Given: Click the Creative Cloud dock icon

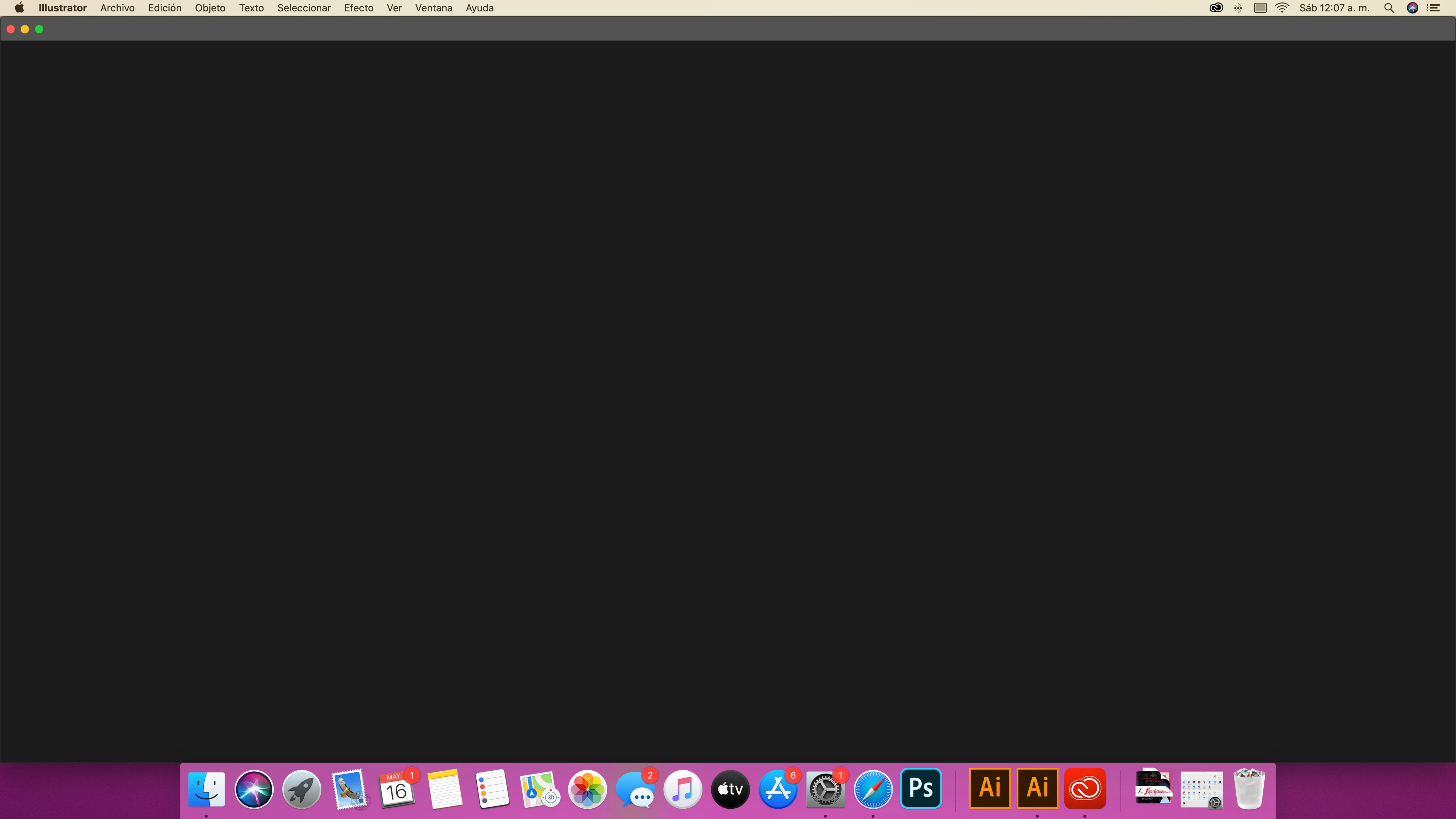Looking at the screenshot, I should [1085, 788].
